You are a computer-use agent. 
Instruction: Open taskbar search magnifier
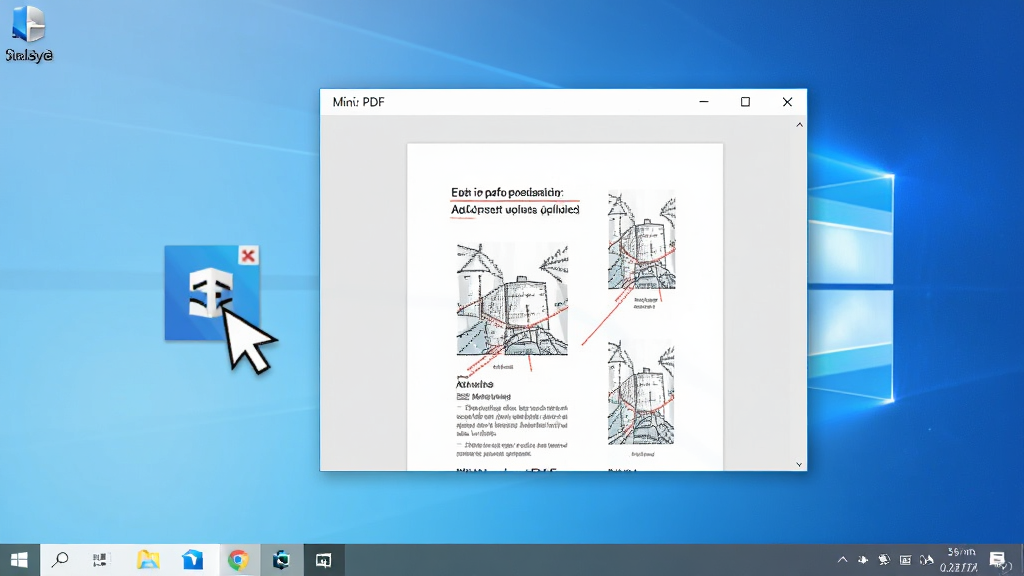coord(60,560)
